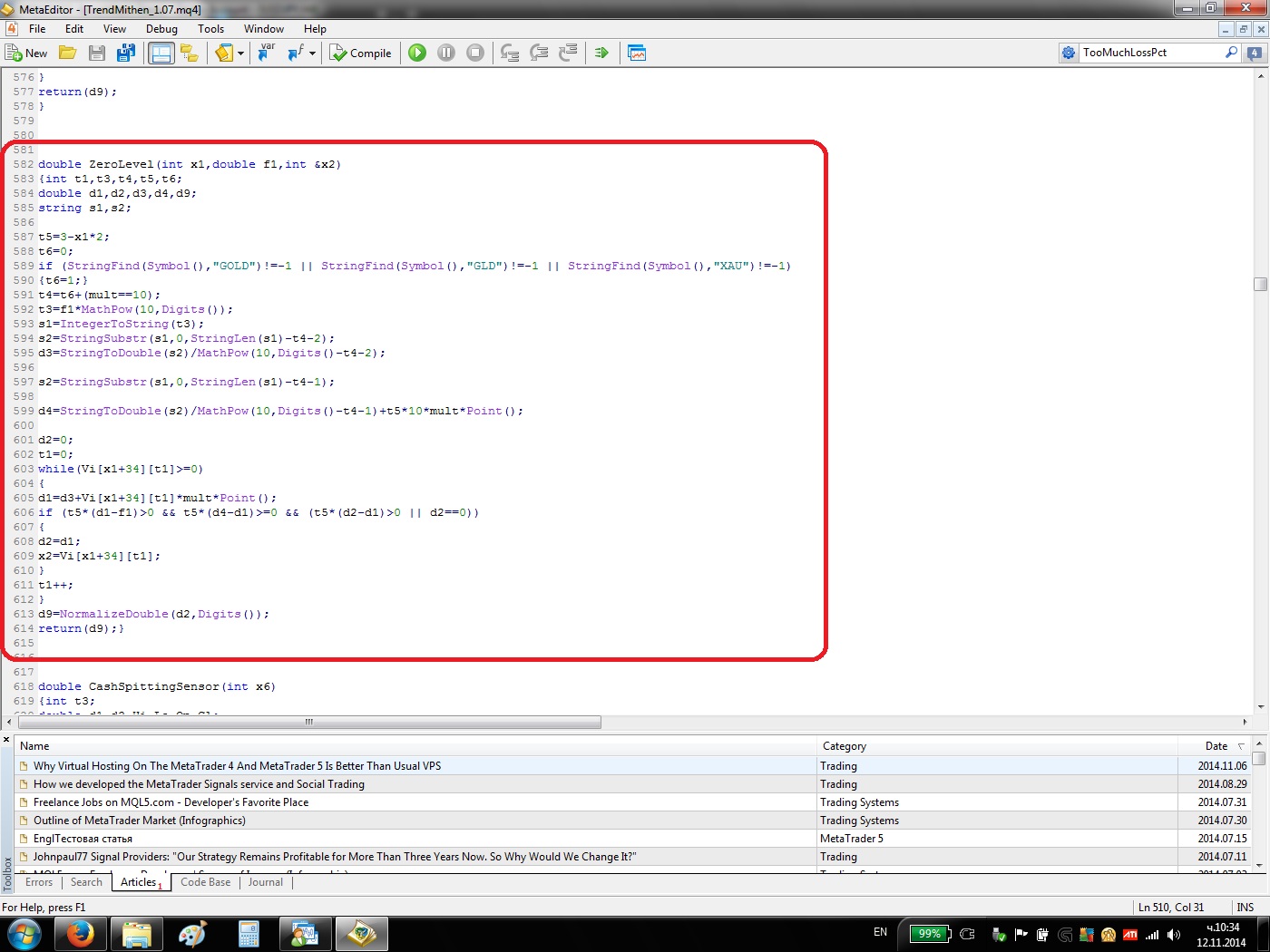Image resolution: width=1270 pixels, height=952 pixels.
Task: Click the horizontal scrollbar of code editor
Action: click(308, 723)
